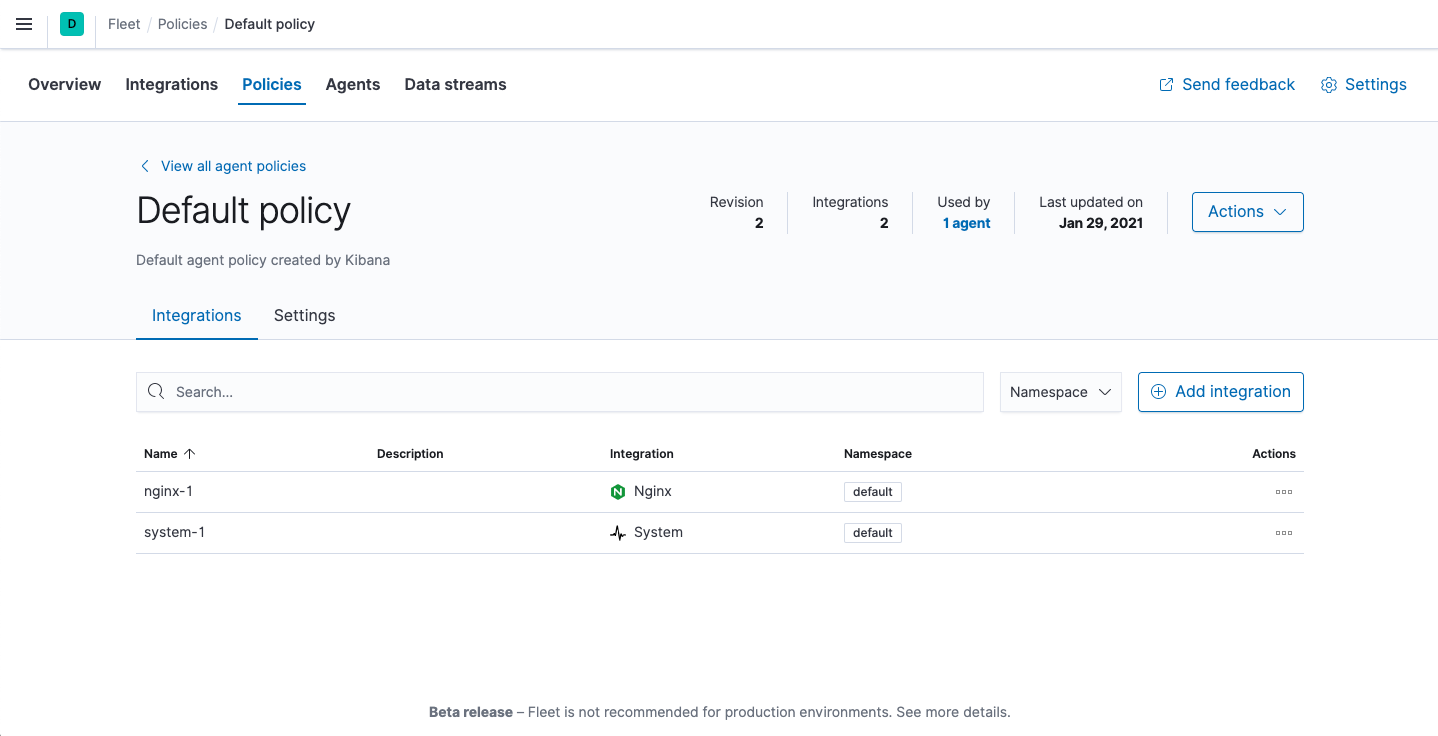Click the default namespace badge for nginx-1

tap(872, 491)
